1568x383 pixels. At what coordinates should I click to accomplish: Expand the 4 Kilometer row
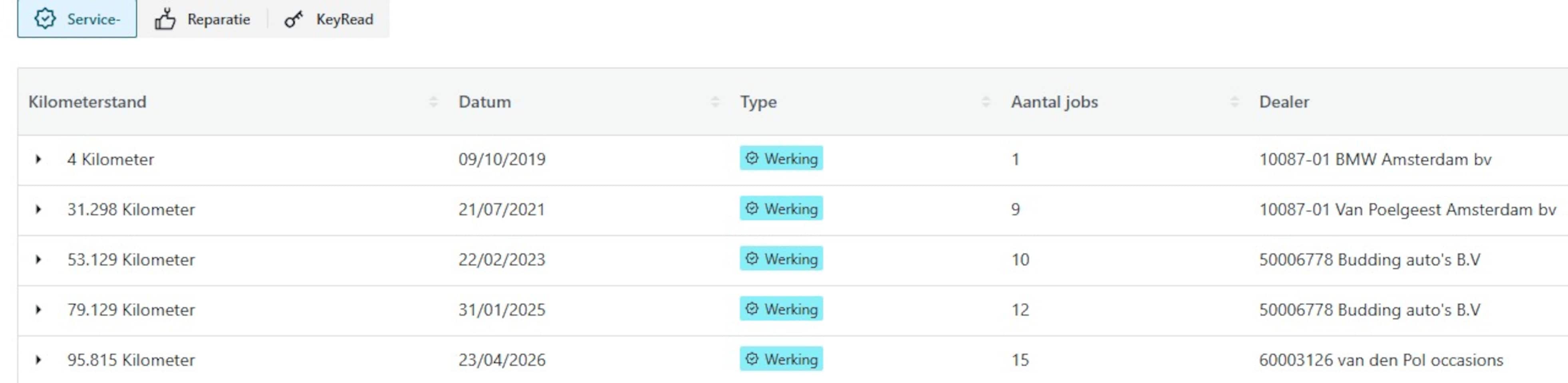[38, 159]
